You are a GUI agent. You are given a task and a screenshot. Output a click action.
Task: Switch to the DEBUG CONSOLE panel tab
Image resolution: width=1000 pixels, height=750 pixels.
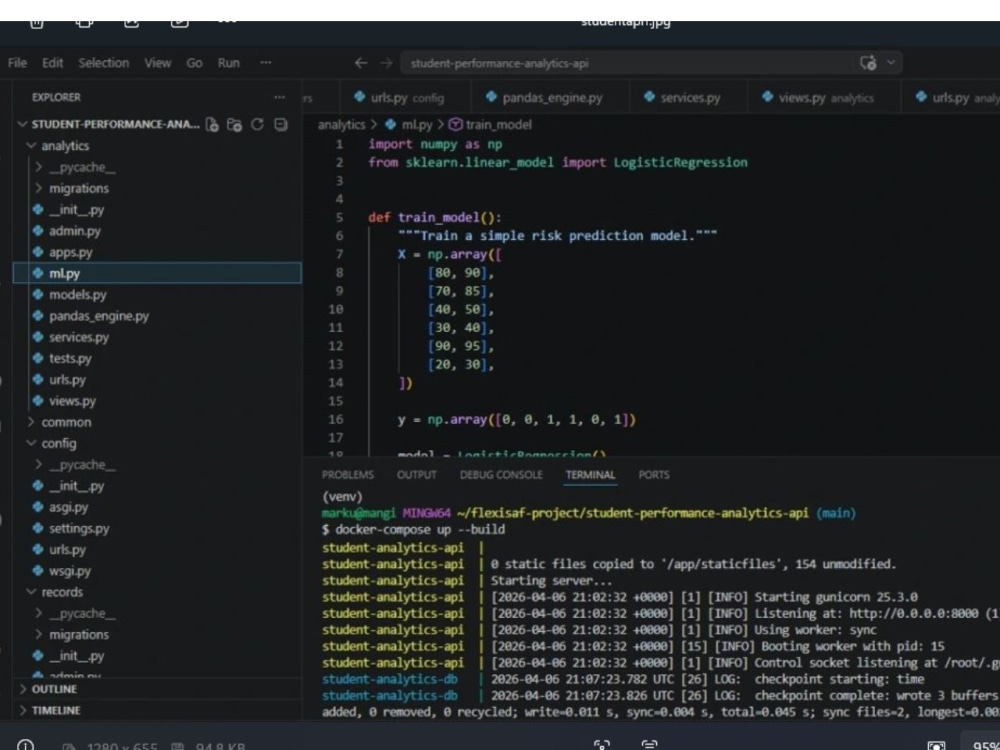[501, 475]
